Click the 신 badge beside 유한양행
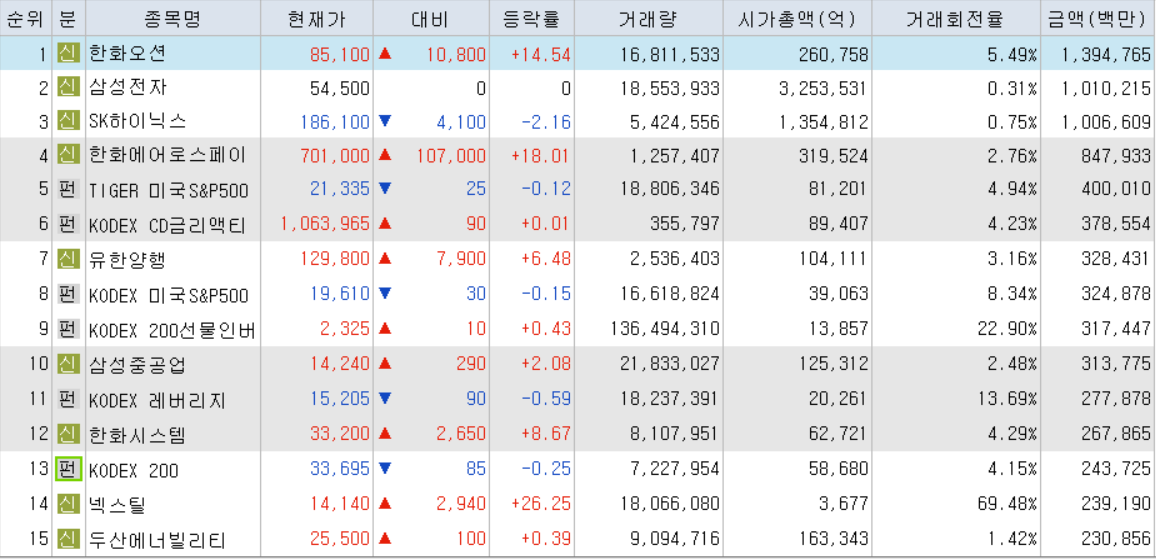 pyautogui.click(x=68, y=258)
